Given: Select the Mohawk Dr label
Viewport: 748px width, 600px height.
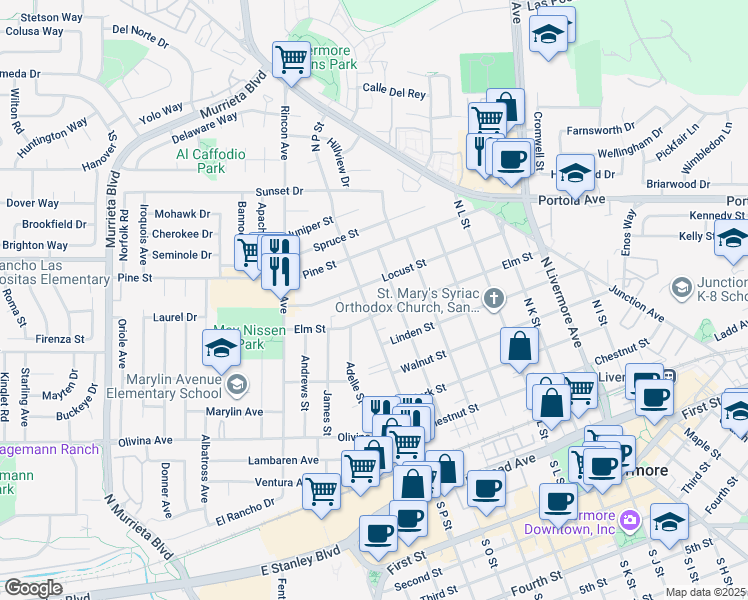Looking at the screenshot, I should tap(182, 214).
